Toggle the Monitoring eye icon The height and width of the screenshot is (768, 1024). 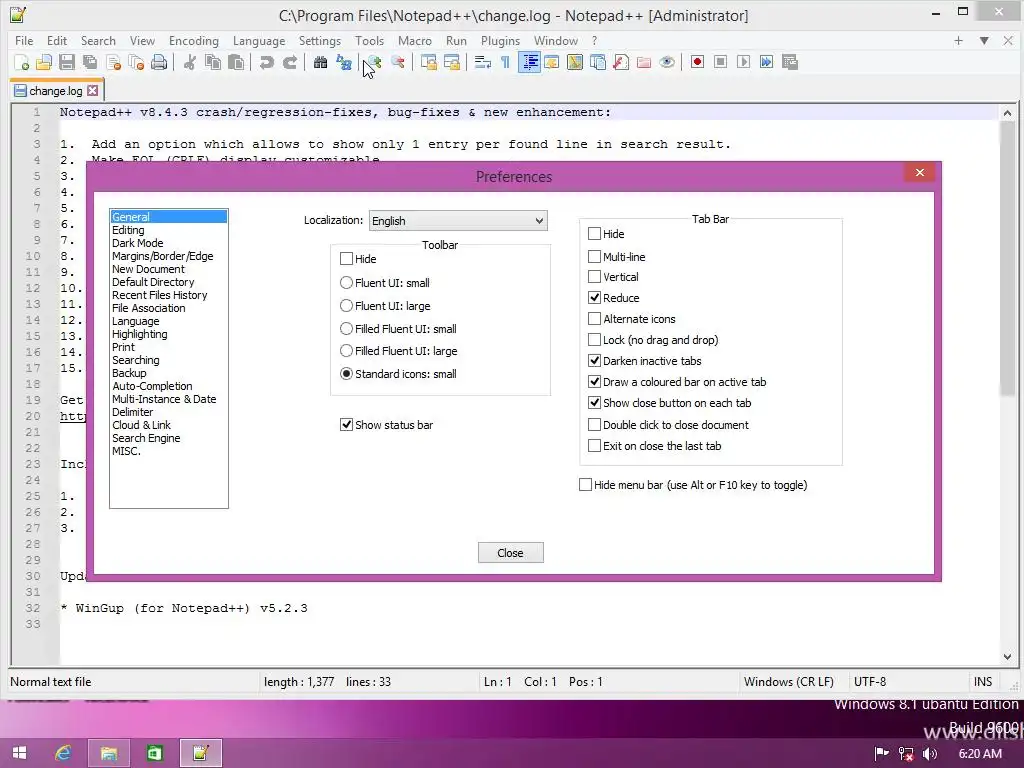point(667,62)
